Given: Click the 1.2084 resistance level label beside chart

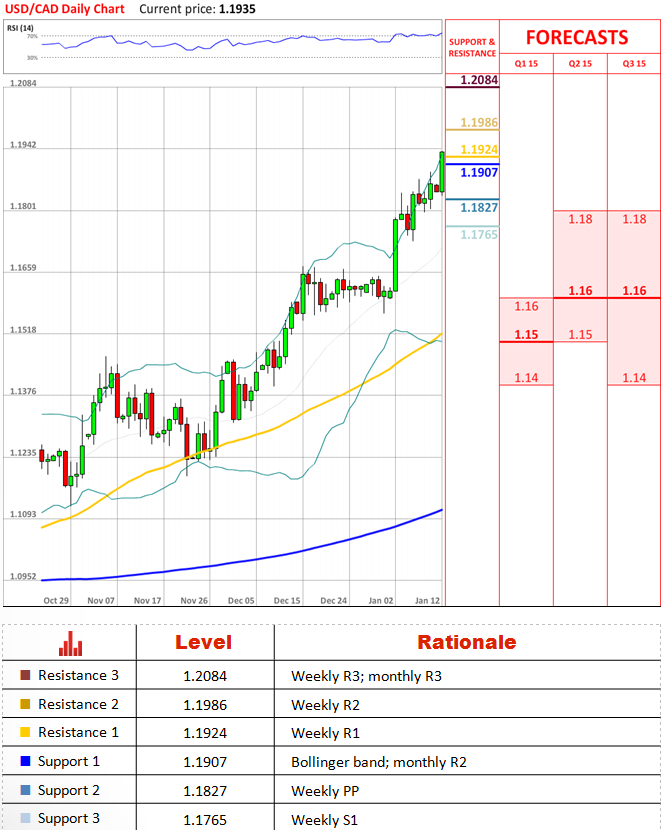Looking at the screenshot, I should (479, 80).
